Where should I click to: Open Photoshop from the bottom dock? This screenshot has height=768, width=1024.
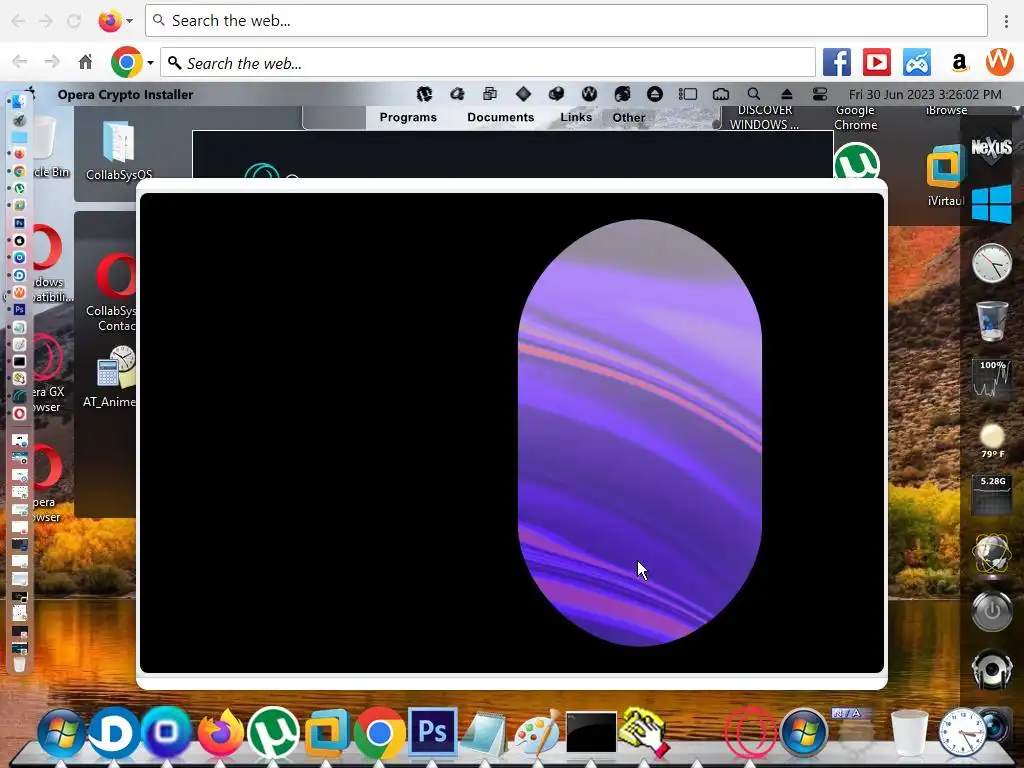tap(432, 731)
